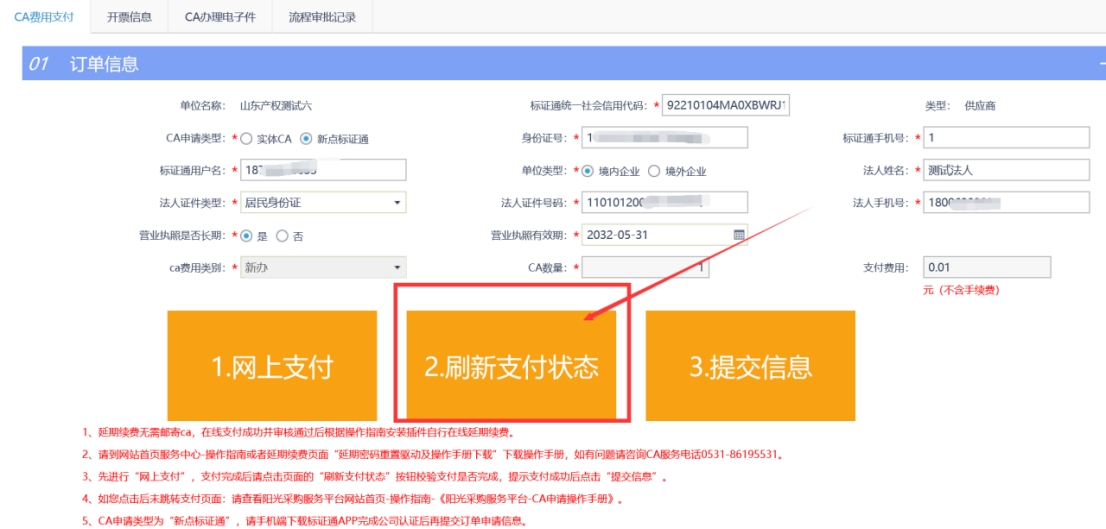Go to the CA费用支付 tab

44,17
